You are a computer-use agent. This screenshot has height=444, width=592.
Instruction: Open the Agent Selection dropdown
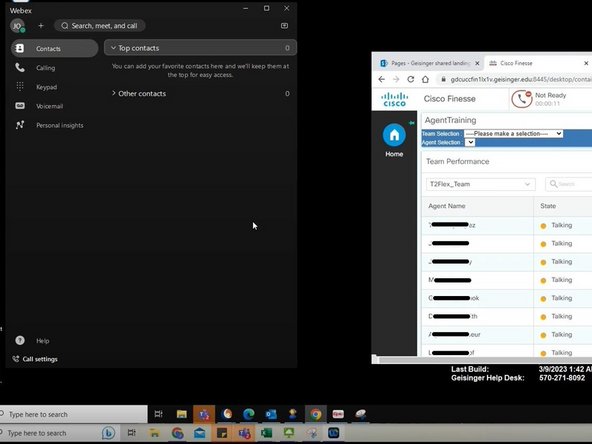470,142
